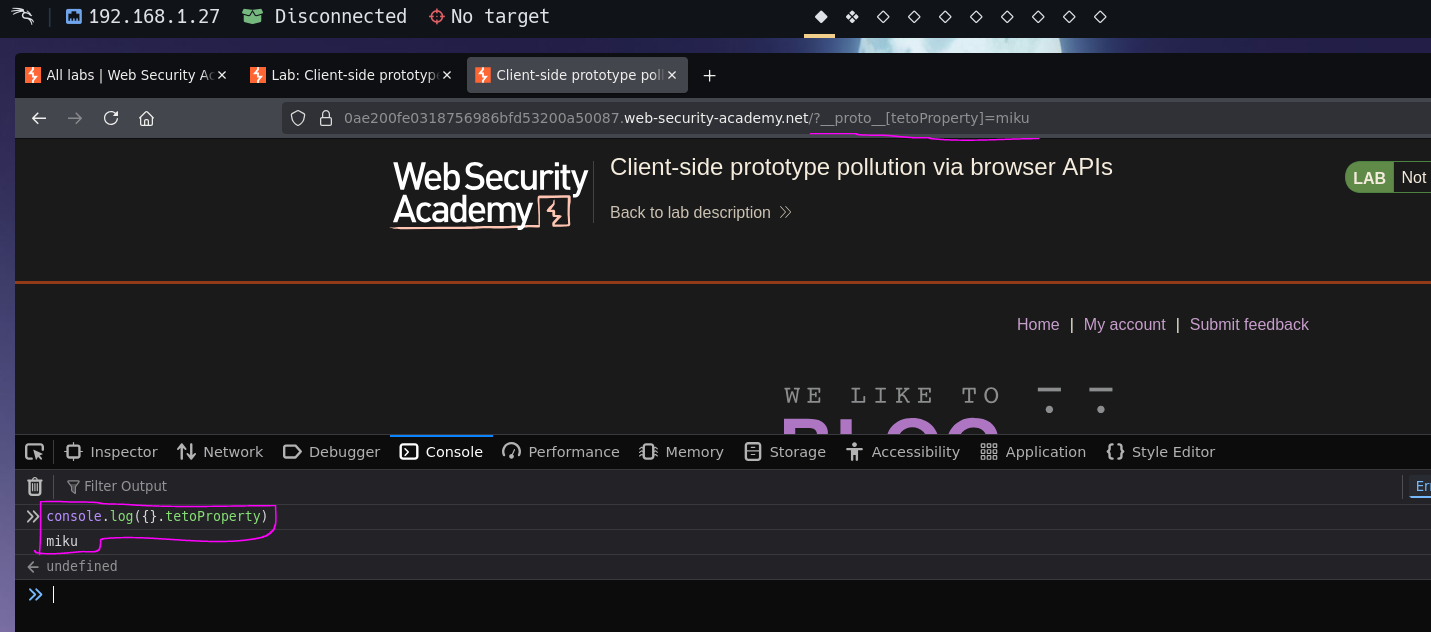Switch to the Inspector panel
This screenshot has width=1431, height=632.
[111, 452]
